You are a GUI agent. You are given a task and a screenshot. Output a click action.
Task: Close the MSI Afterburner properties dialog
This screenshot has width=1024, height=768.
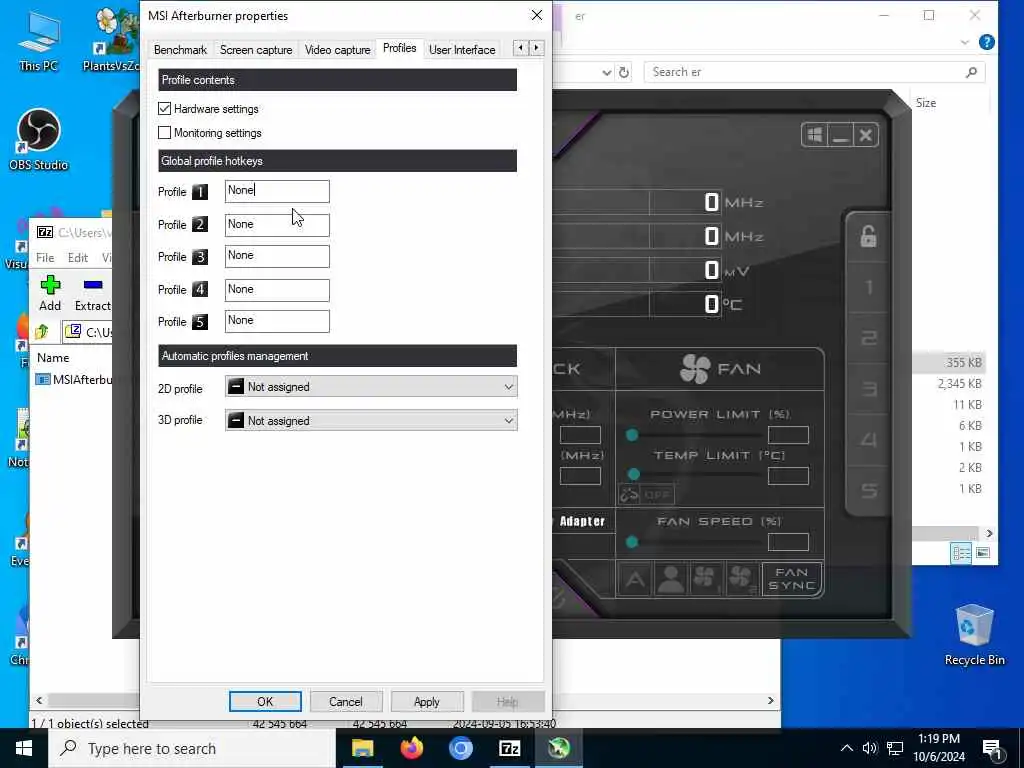click(537, 15)
